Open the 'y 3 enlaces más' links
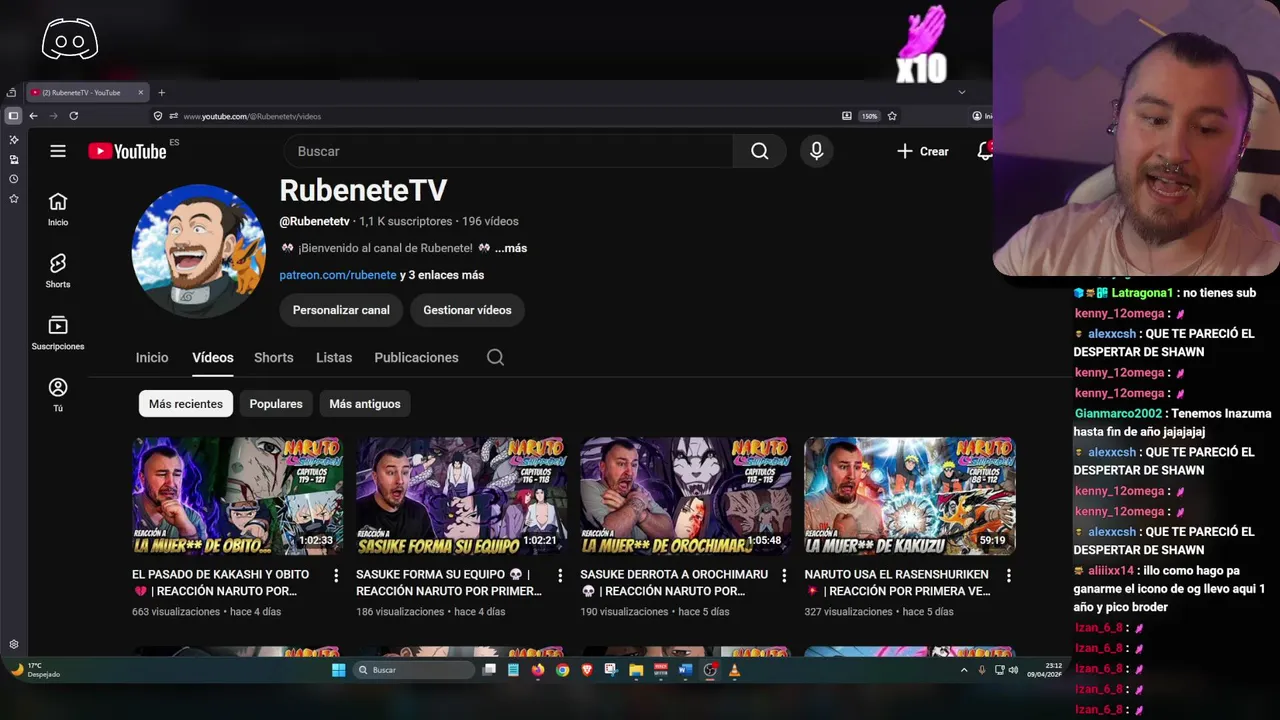 (442, 275)
